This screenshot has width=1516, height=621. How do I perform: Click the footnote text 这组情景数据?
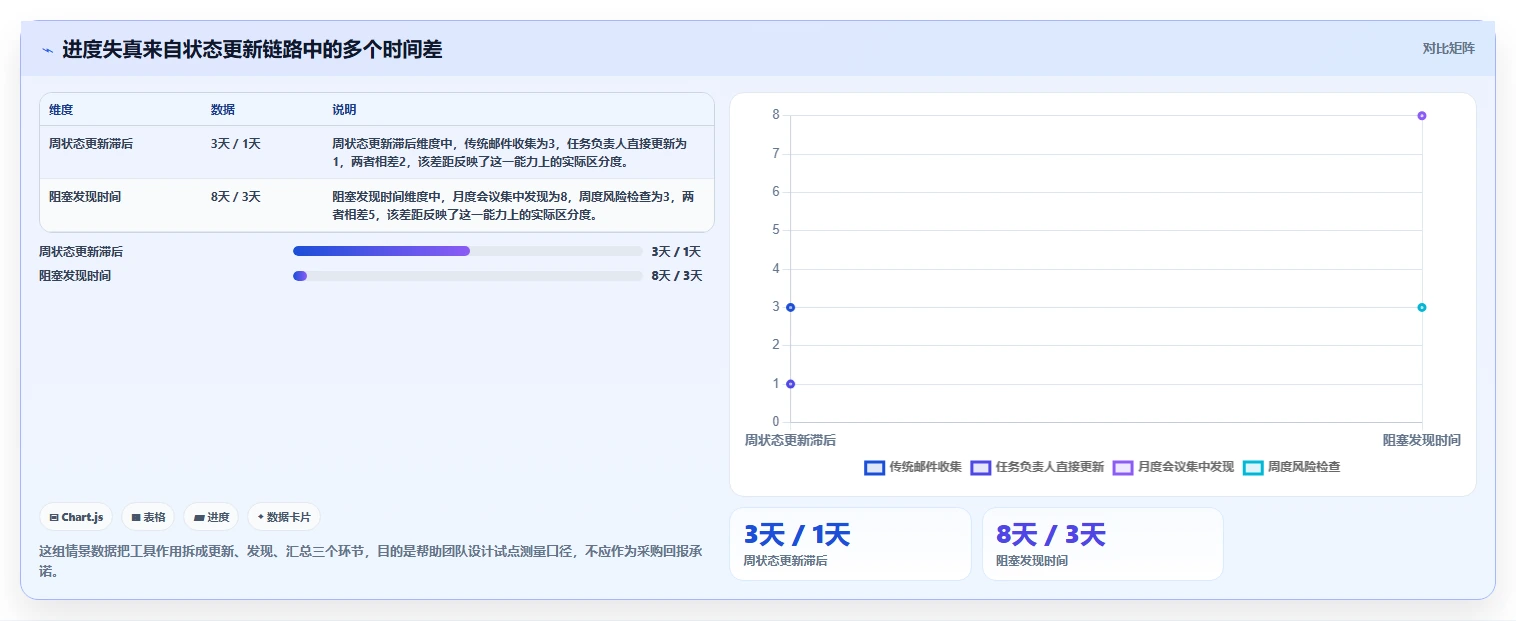point(370,560)
